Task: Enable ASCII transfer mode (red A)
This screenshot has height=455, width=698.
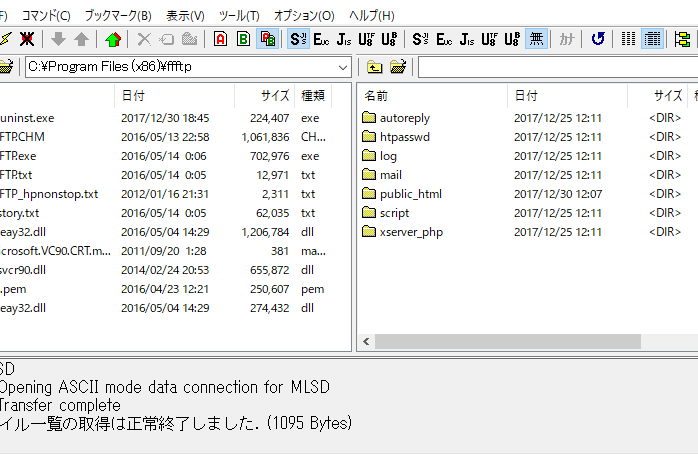Action: pyautogui.click(x=220, y=40)
